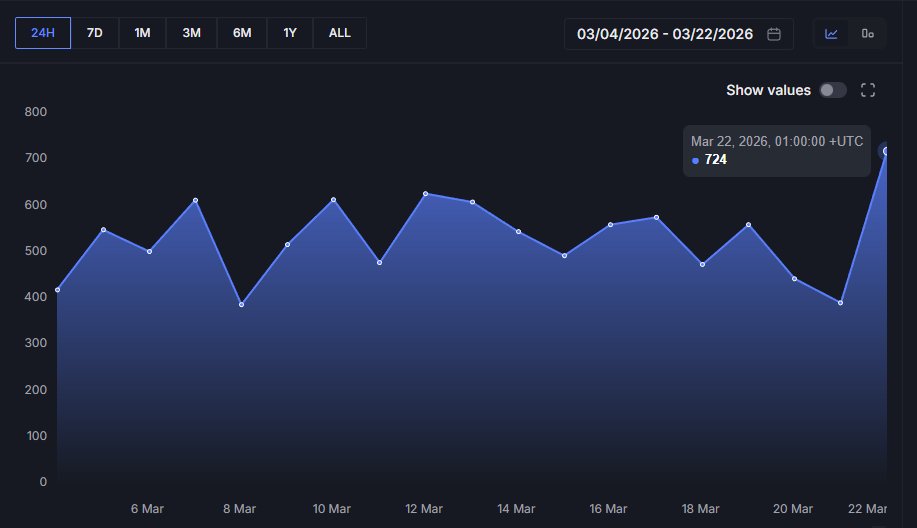Select the 24H time range tab
The width and height of the screenshot is (917, 528).
[43, 33]
